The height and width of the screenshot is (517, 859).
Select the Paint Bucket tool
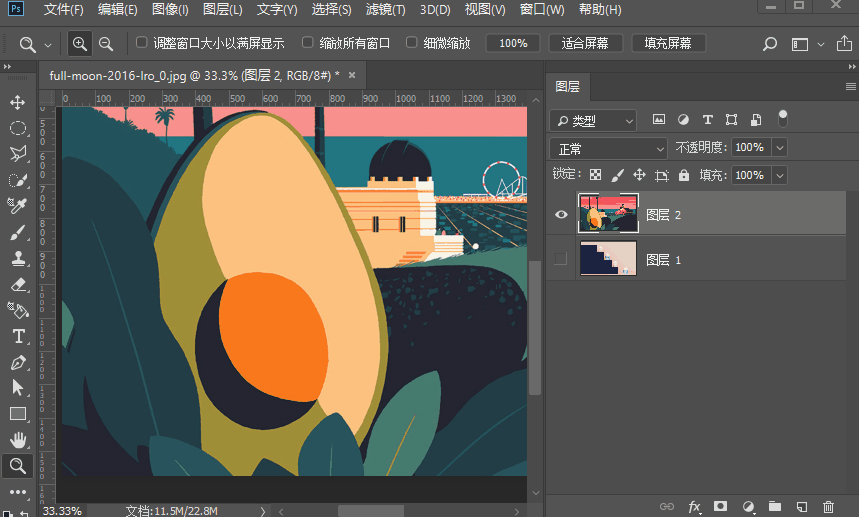click(x=18, y=311)
